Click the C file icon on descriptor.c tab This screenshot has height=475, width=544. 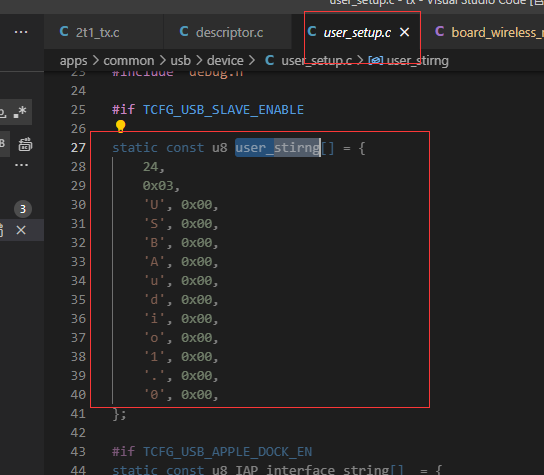tap(184, 32)
